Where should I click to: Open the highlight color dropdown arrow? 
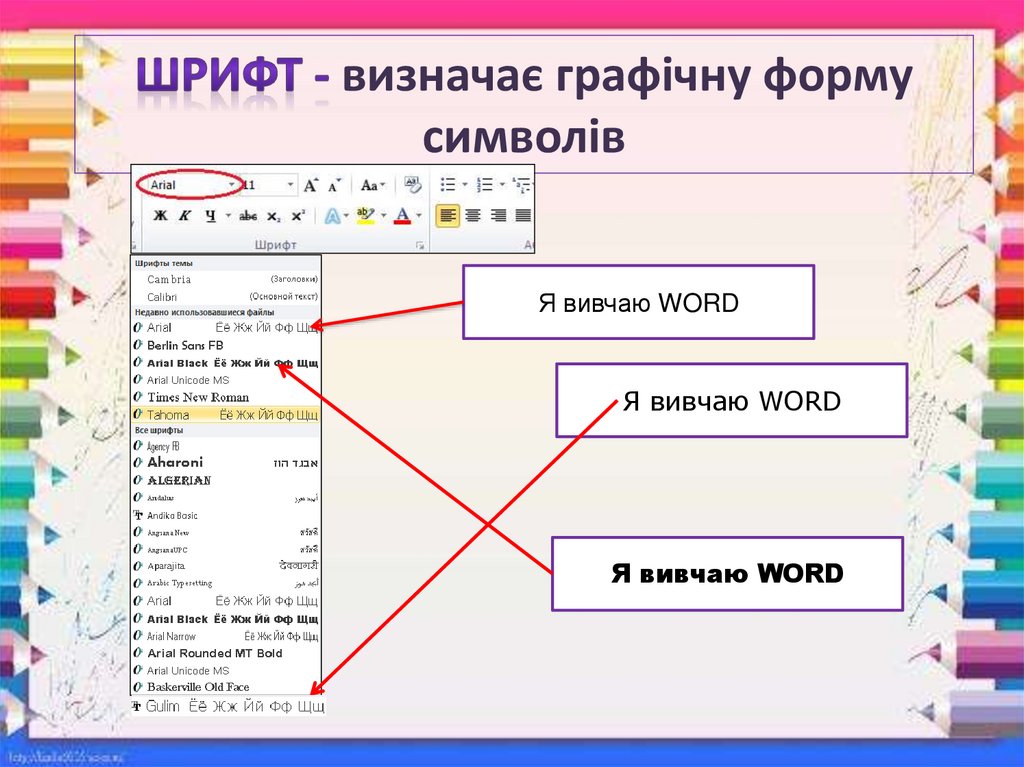pyautogui.click(x=383, y=216)
